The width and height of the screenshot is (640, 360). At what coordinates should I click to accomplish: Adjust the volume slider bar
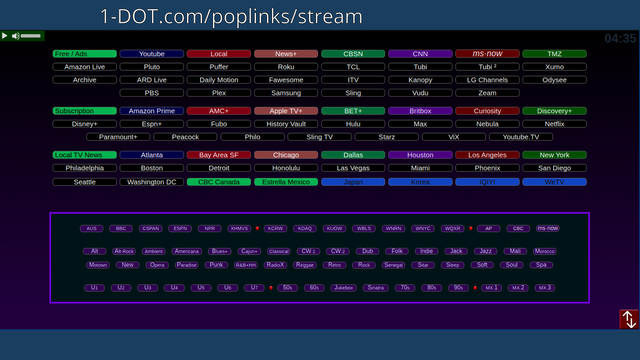pyautogui.click(x=31, y=36)
